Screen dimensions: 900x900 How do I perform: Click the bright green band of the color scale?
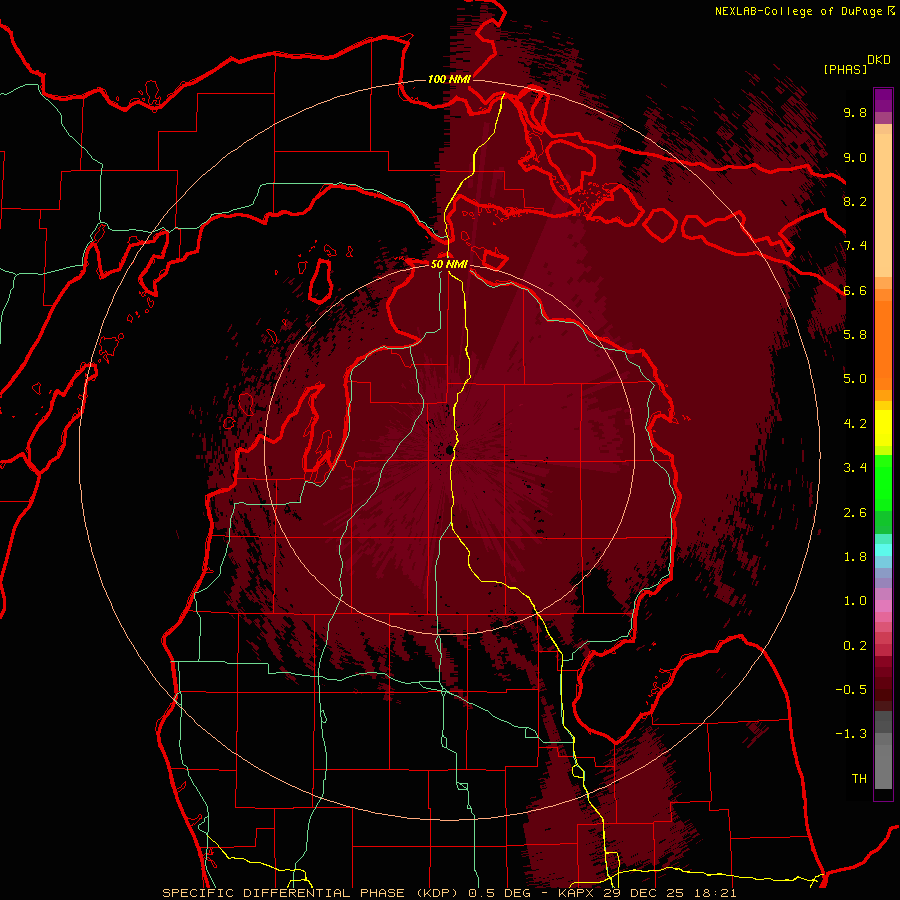883,482
